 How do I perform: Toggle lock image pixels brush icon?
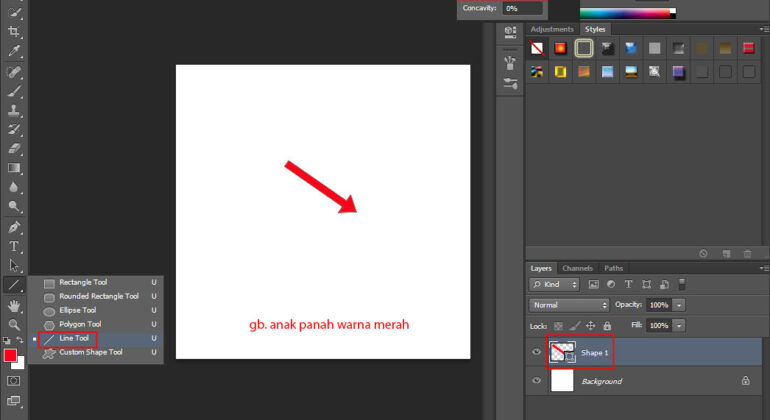click(575, 326)
